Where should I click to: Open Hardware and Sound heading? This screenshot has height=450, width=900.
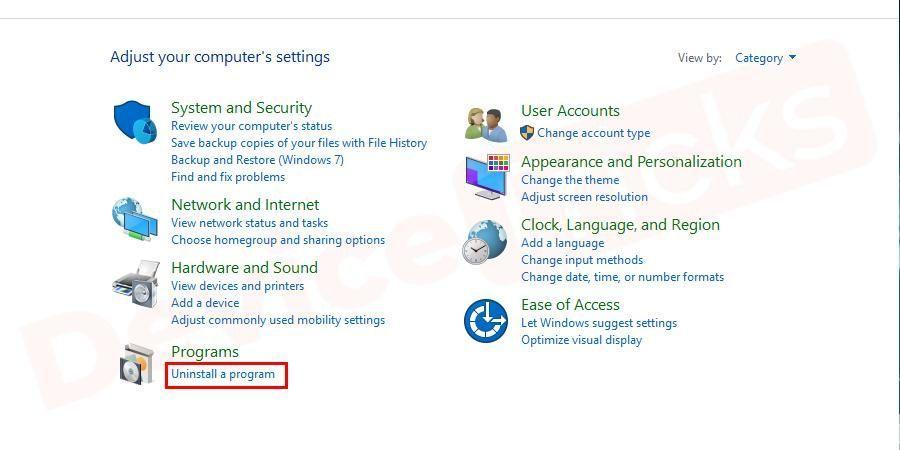pyautogui.click(x=244, y=267)
